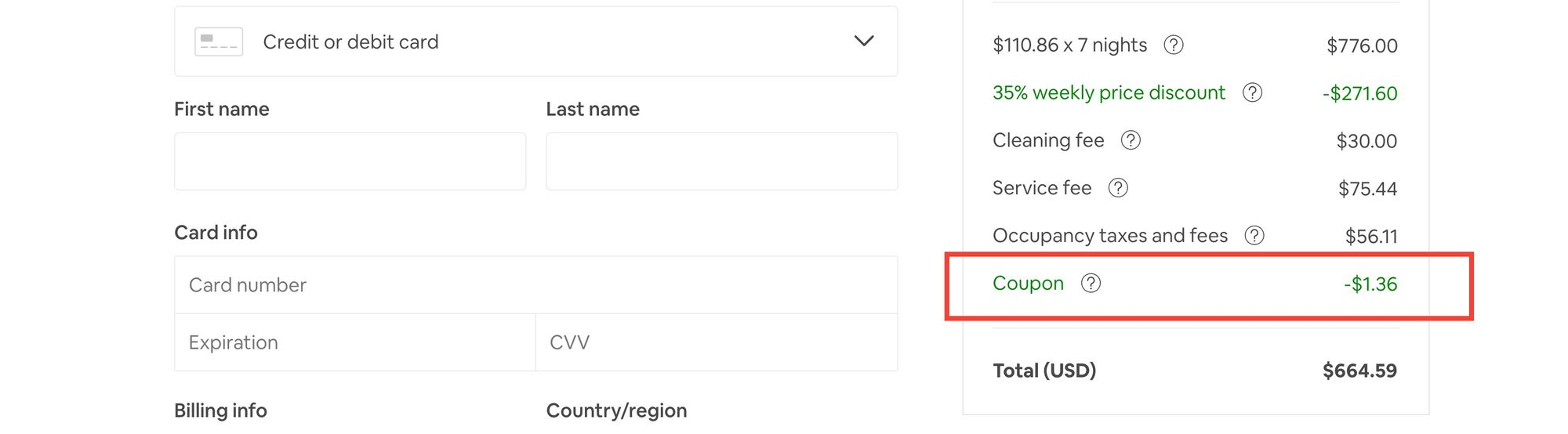1568x434 pixels.
Task: Click the Billing info heading
Action: pyautogui.click(x=220, y=410)
